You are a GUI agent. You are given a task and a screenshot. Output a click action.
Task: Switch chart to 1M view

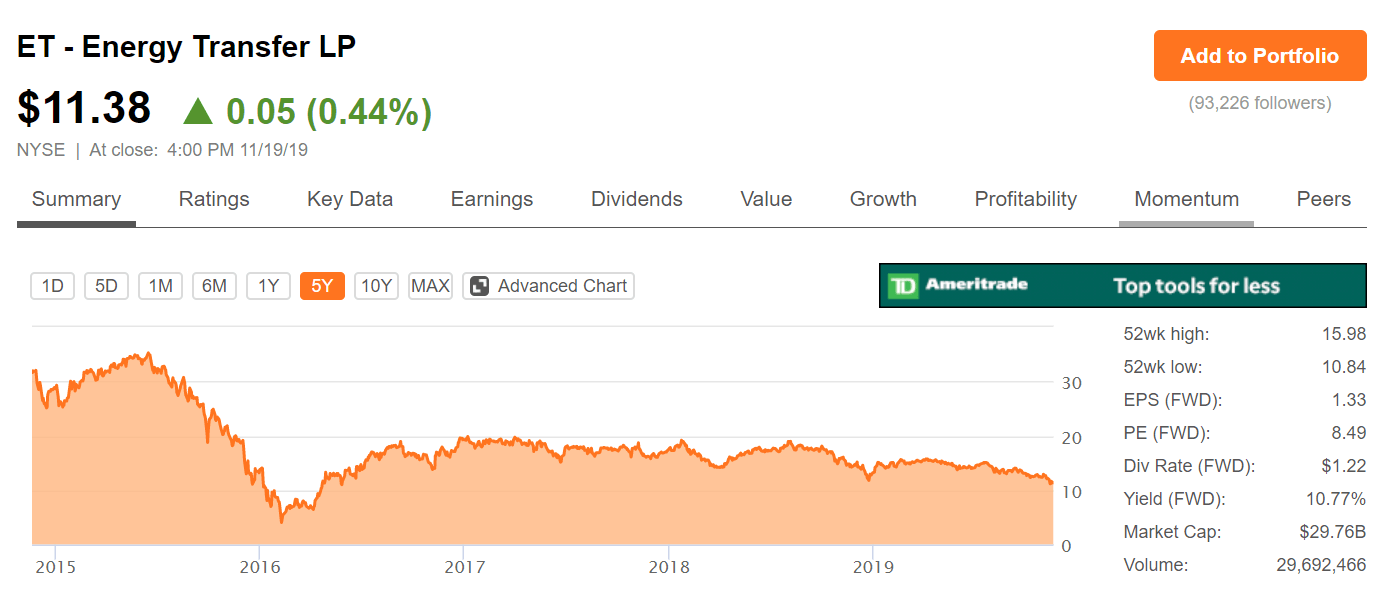pos(160,285)
